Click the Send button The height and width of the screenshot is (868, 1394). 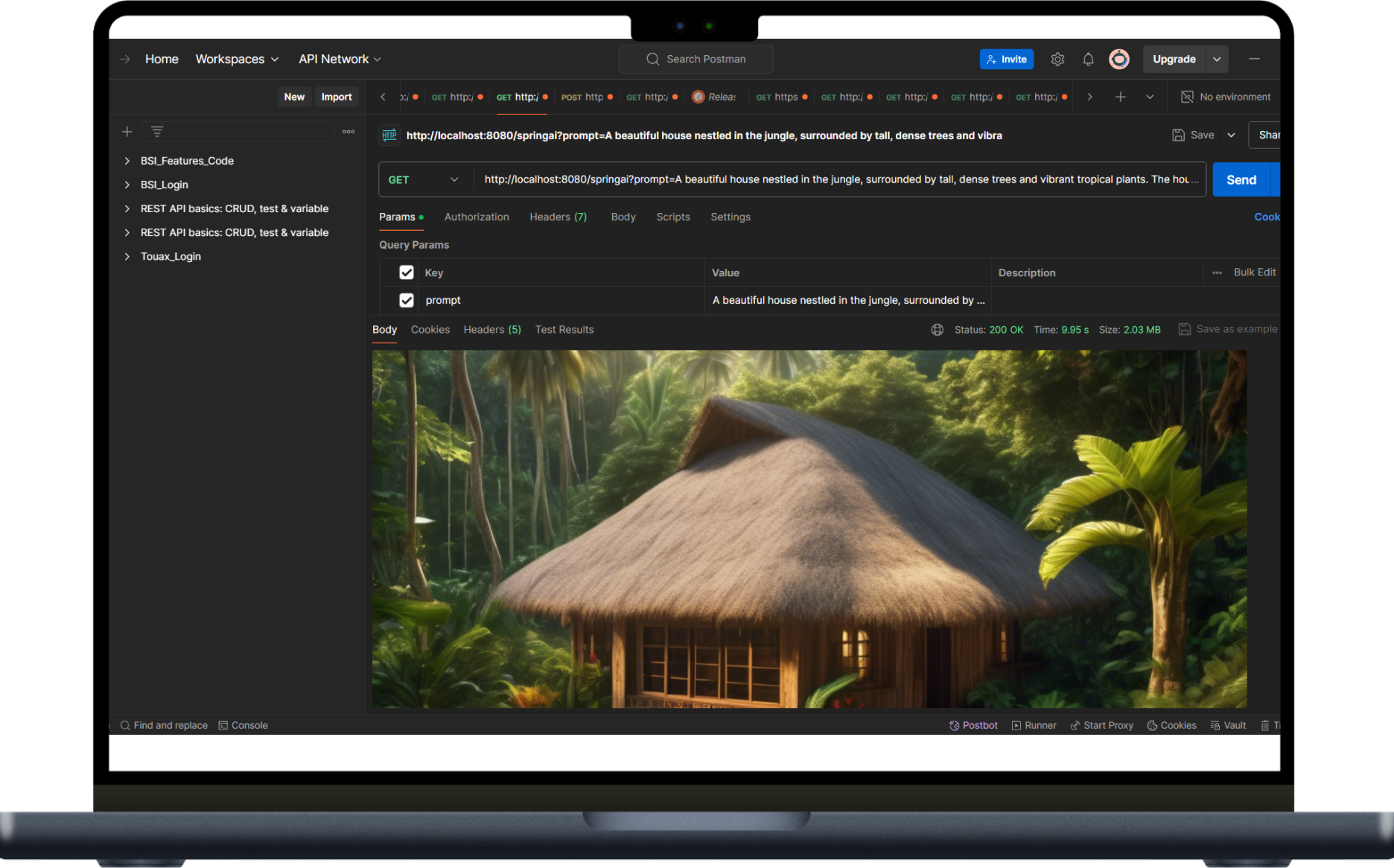pyautogui.click(x=1241, y=179)
